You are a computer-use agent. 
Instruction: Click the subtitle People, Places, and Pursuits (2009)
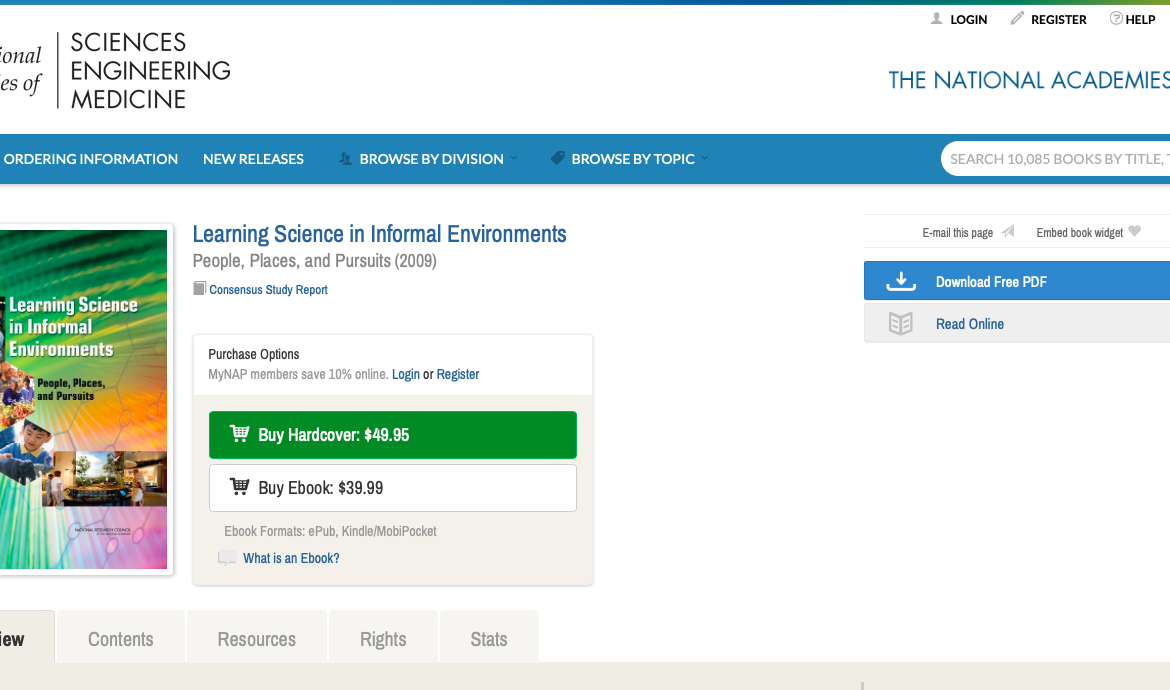point(314,261)
